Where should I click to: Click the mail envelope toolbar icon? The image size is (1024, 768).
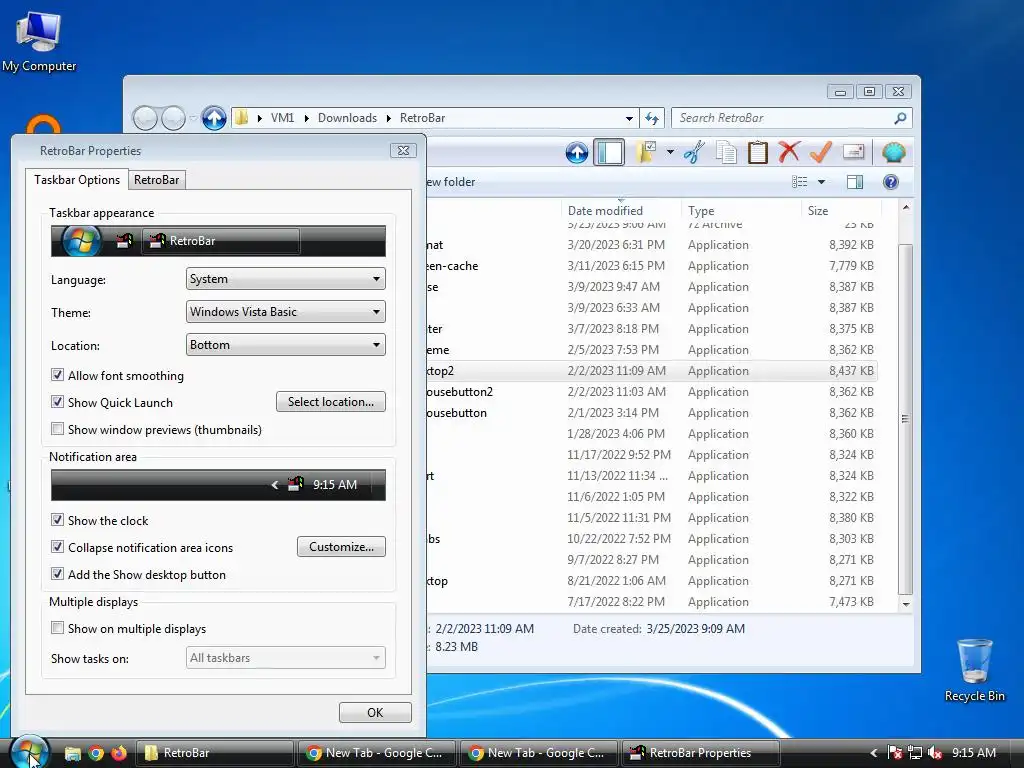pos(854,153)
